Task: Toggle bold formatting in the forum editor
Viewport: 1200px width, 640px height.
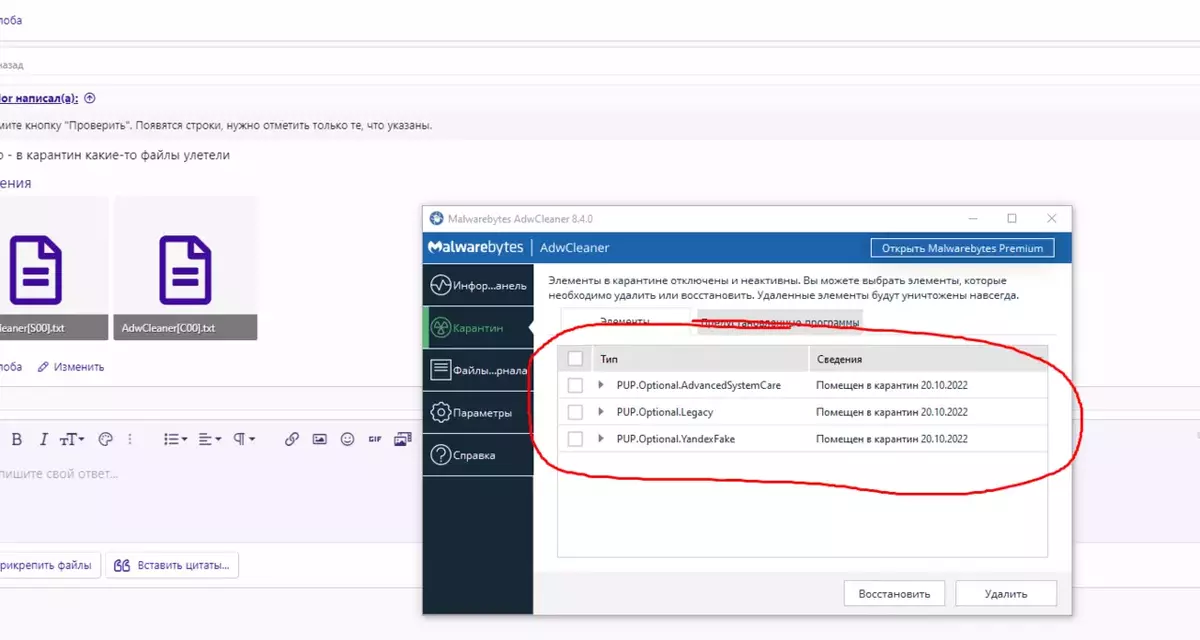Action: (x=16, y=439)
